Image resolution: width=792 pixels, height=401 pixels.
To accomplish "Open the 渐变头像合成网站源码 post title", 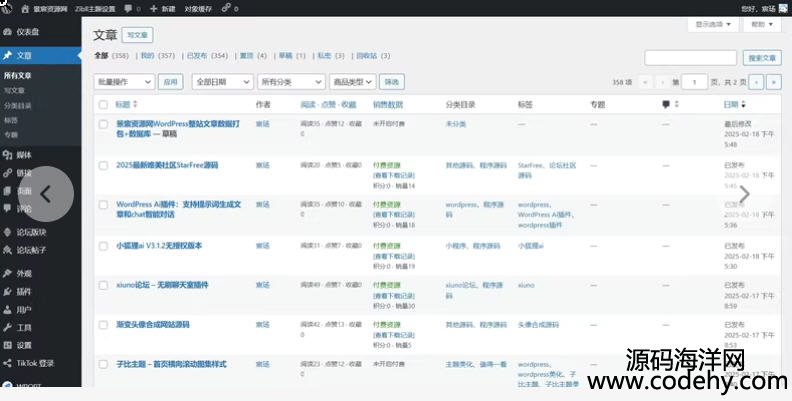I will (153, 325).
